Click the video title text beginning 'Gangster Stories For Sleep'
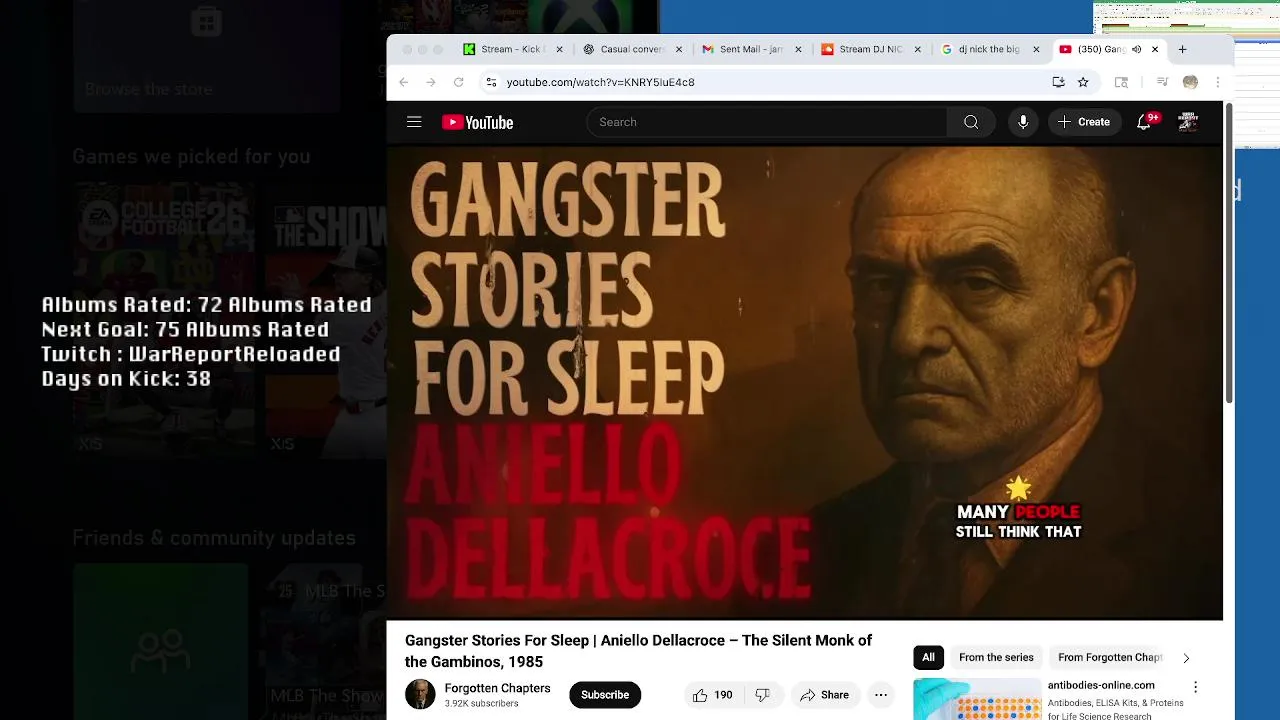The height and width of the screenshot is (720, 1280). tap(638, 651)
